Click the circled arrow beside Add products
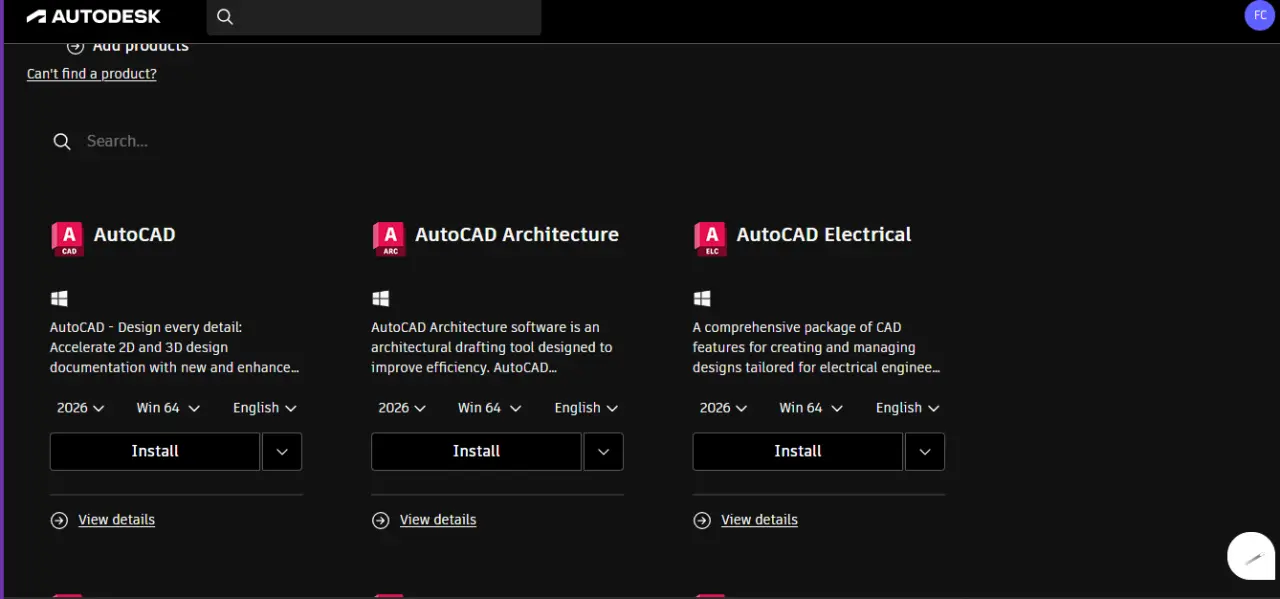This screenshot has width=1280, height=599. 75,46
